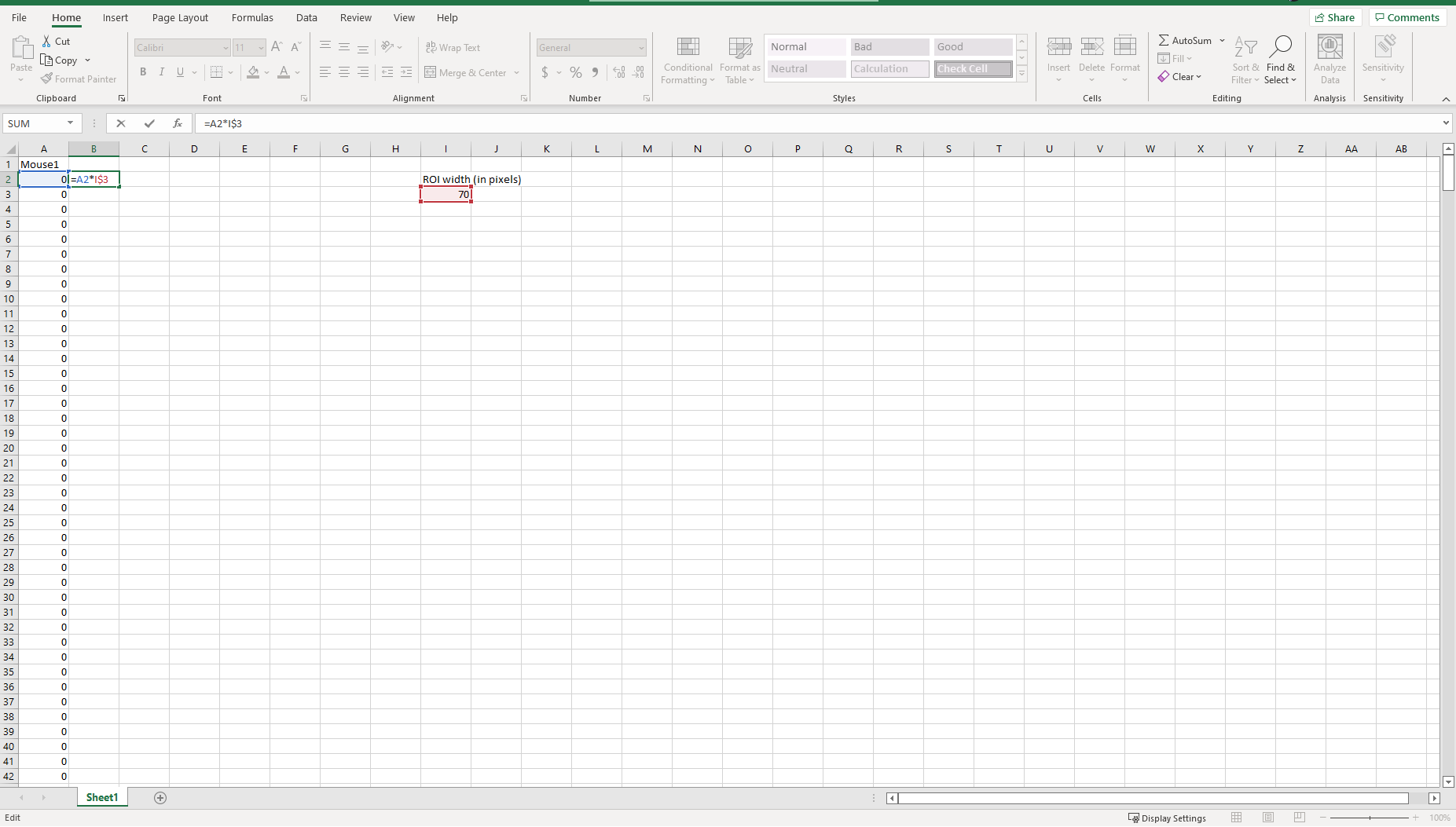Click the horizontal scrollbar
Screen dimensions: 1456x827
click(1153, 798)
